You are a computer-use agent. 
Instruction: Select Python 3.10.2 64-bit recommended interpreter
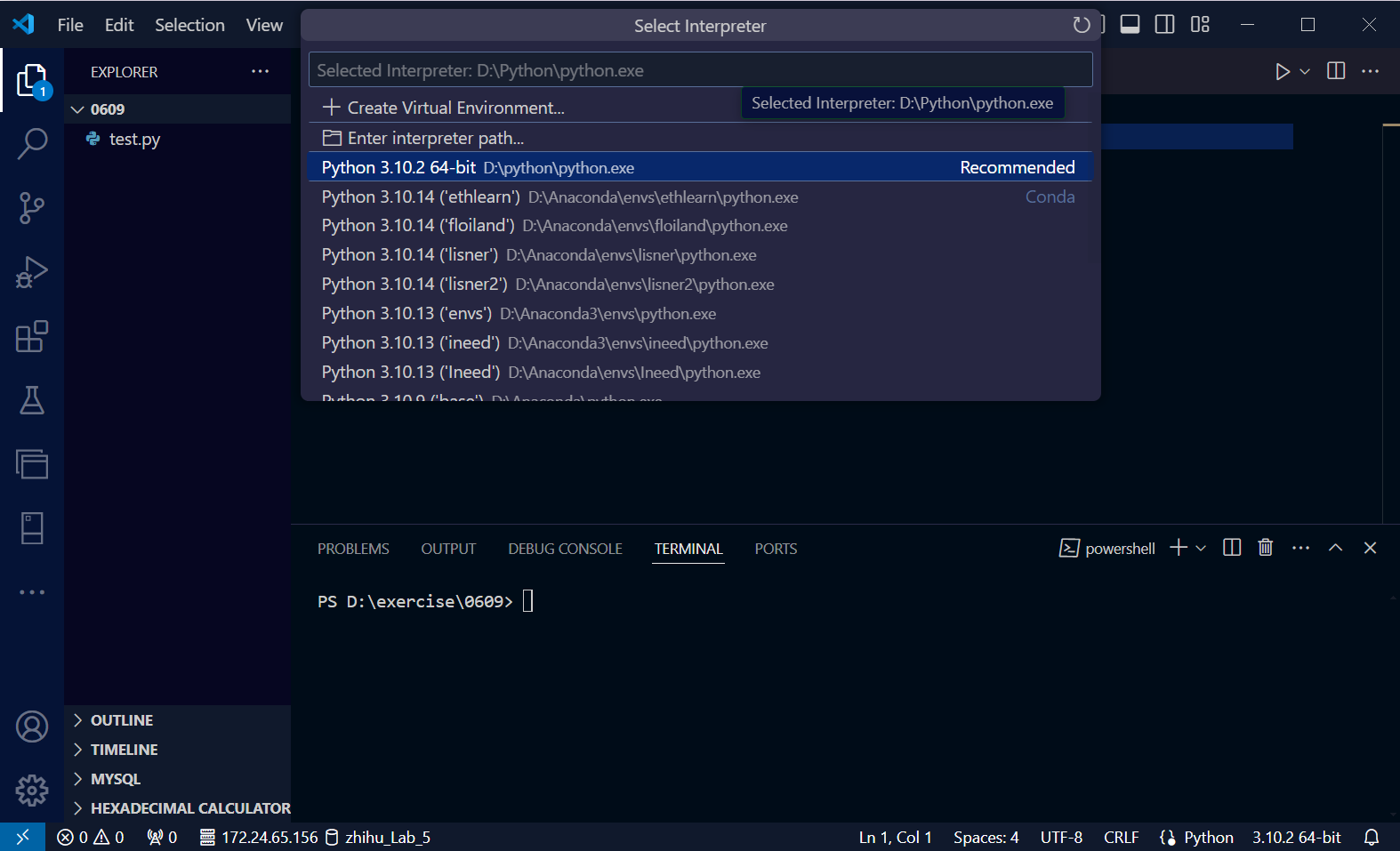click(x=700, y=167)
